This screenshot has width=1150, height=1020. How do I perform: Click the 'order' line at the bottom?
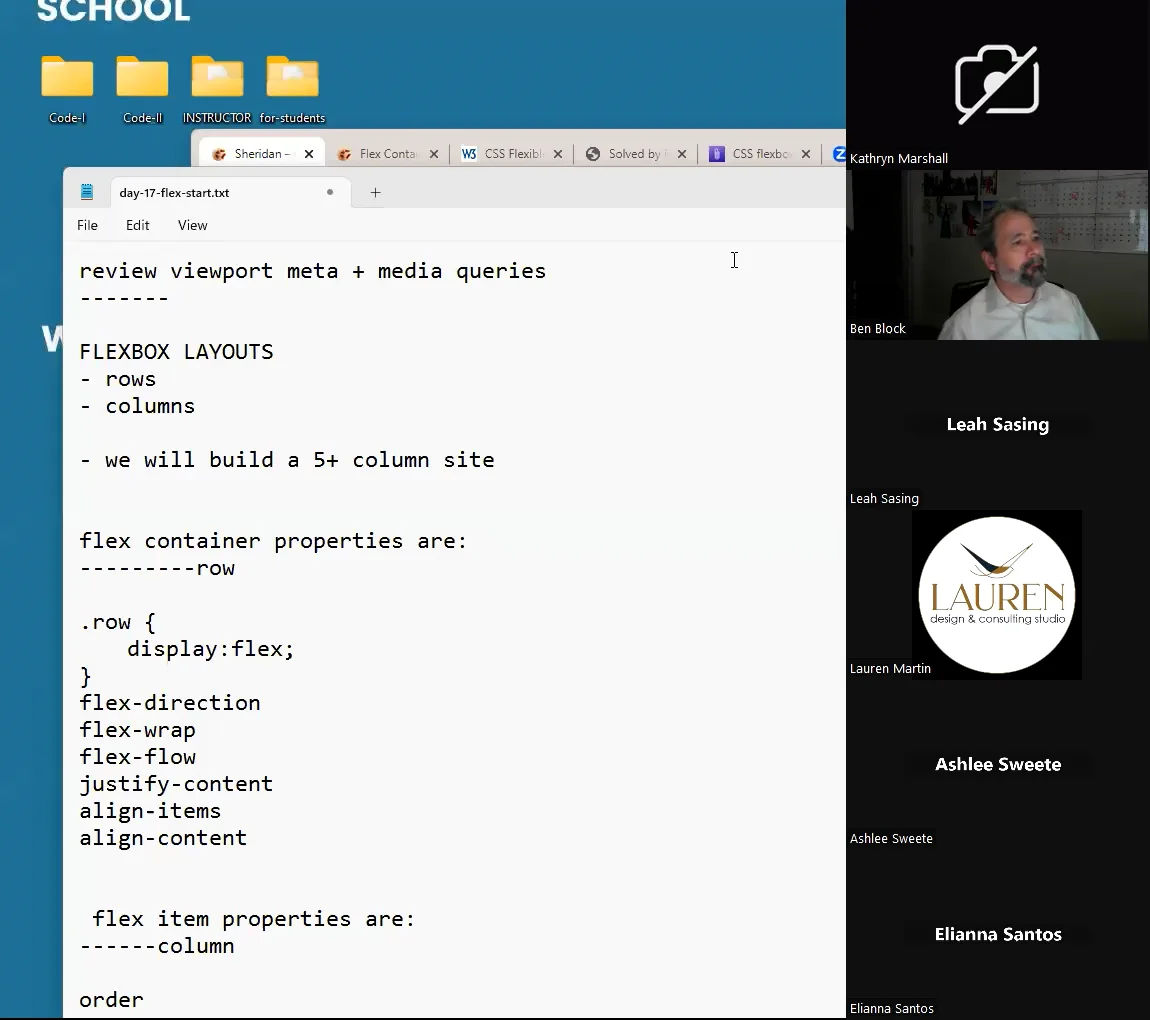pos(111,1000)
